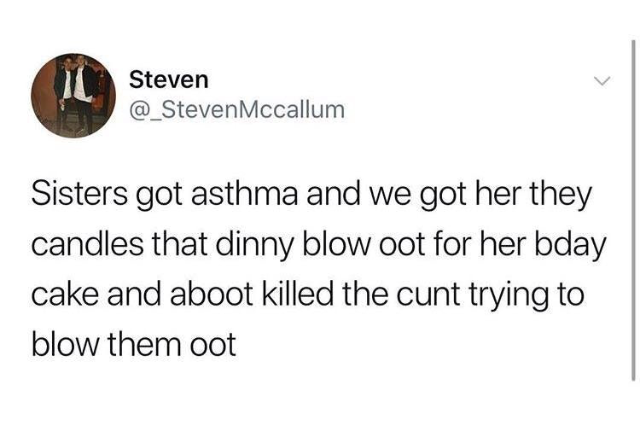Visit the @_StevenMccallum handle link
The image size is (640, 428).
237,110
